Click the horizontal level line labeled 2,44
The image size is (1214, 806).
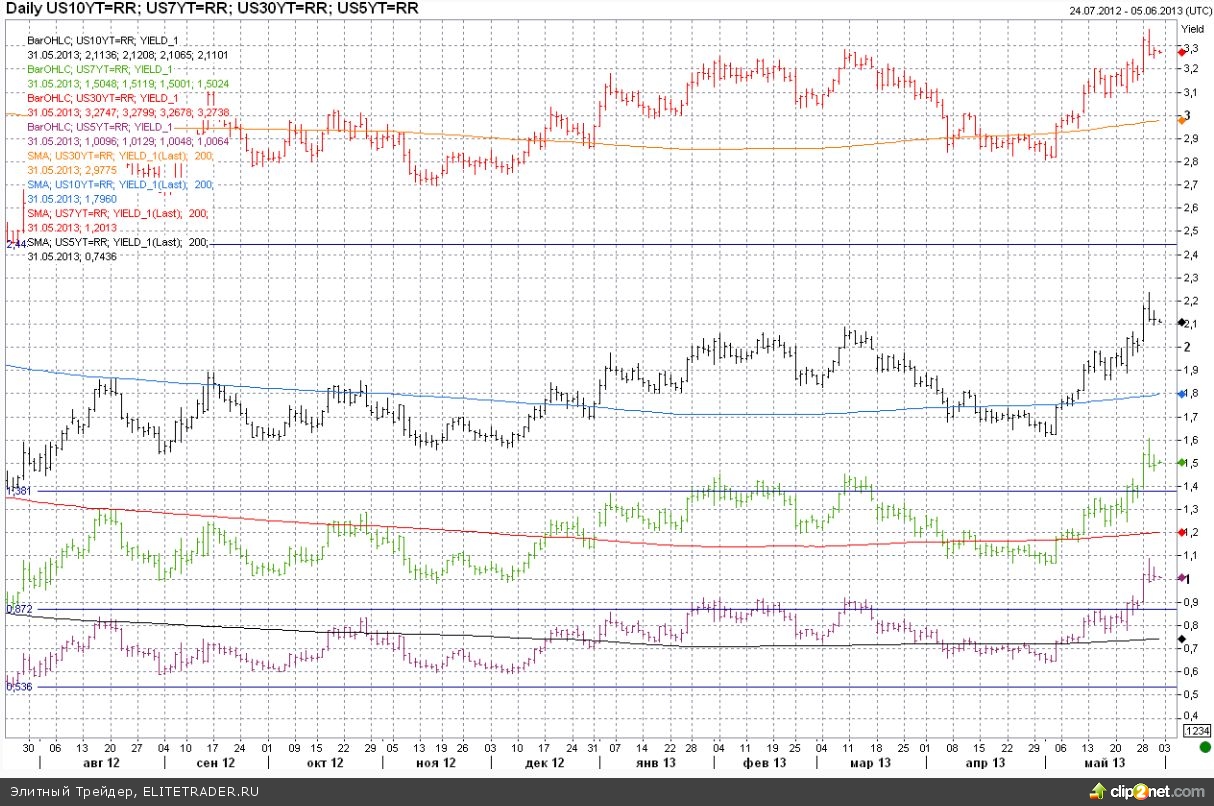point(600,244)
